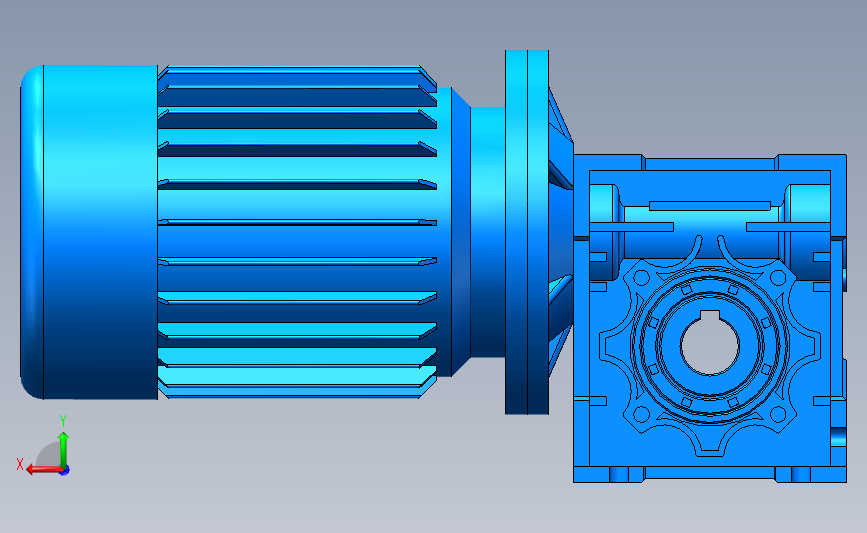Pick the bottom-left bolt hole on gearbox output flange
Viewport: 867px width, 533px height.
pyautogui.click(x=641, y=414)
